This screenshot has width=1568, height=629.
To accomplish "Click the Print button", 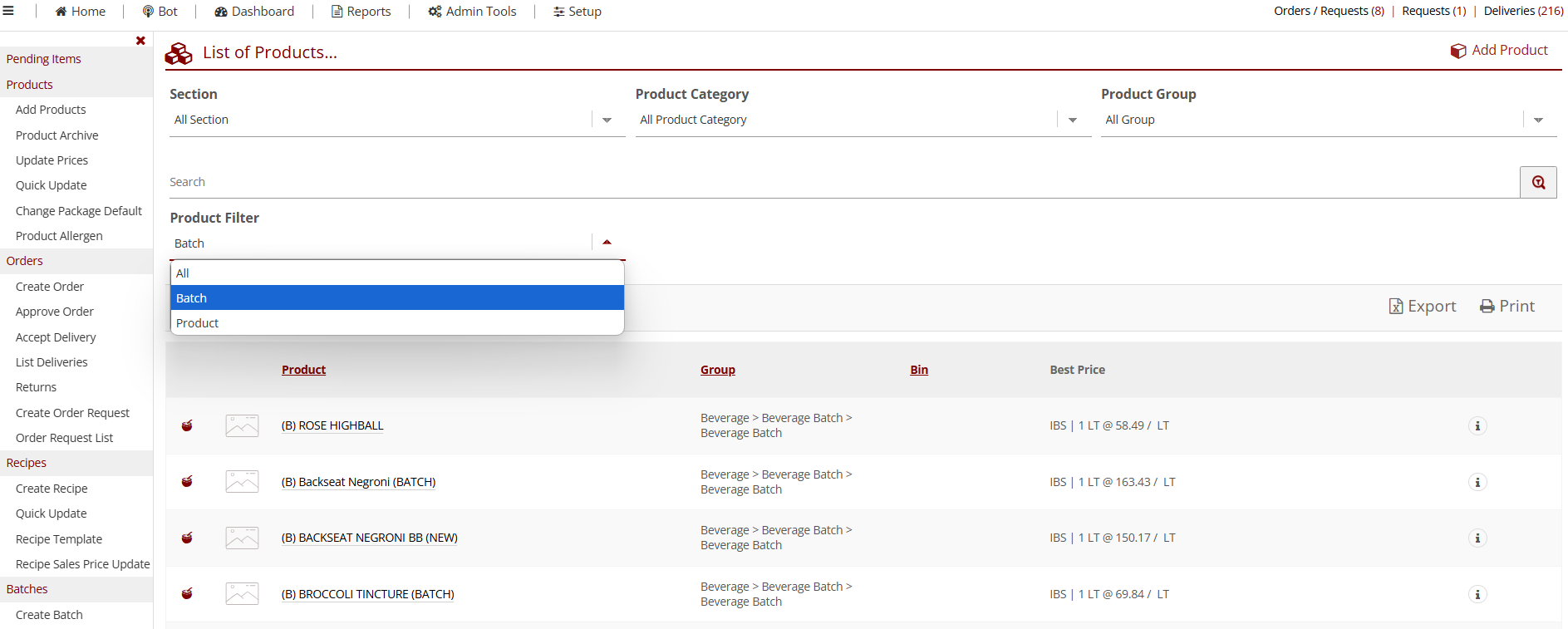I will coord(1507,307).
